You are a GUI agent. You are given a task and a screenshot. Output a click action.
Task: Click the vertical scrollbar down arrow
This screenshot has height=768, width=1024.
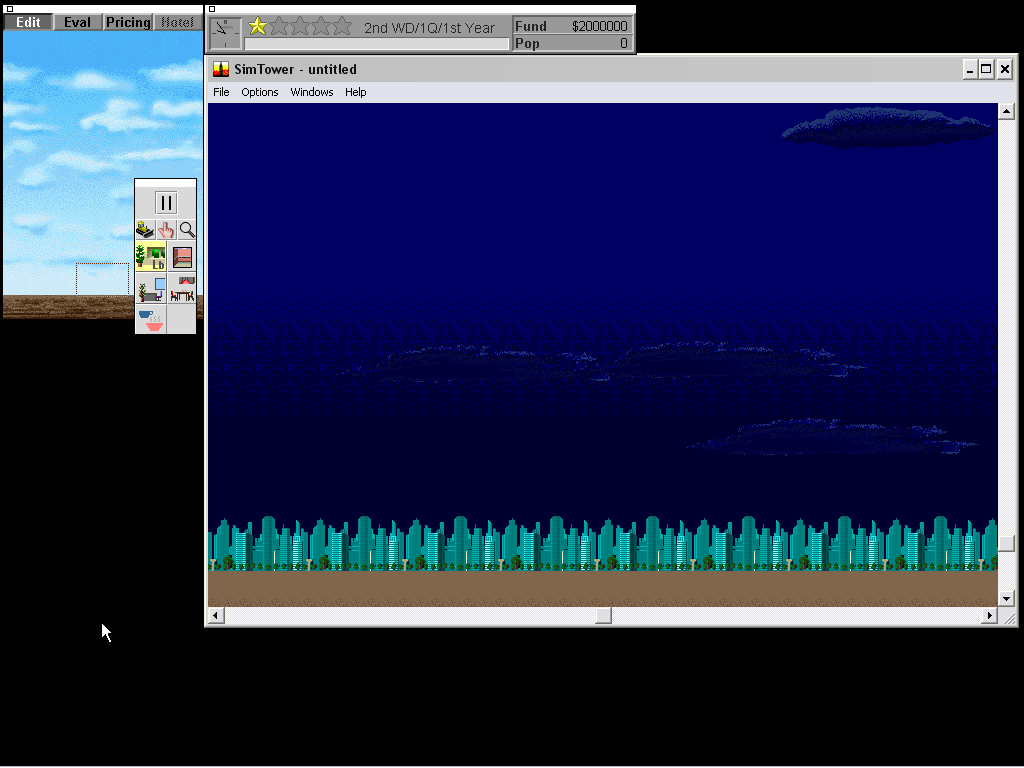[x=1006, y=598]
